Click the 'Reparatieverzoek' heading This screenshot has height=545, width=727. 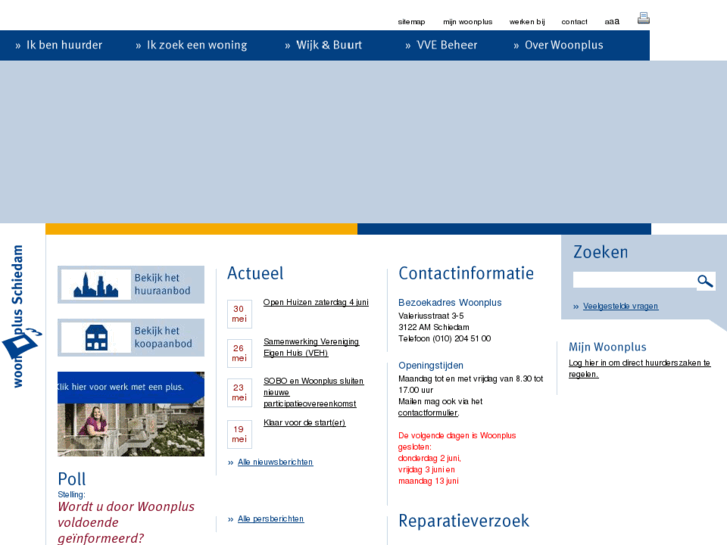(x=464, y=521)
